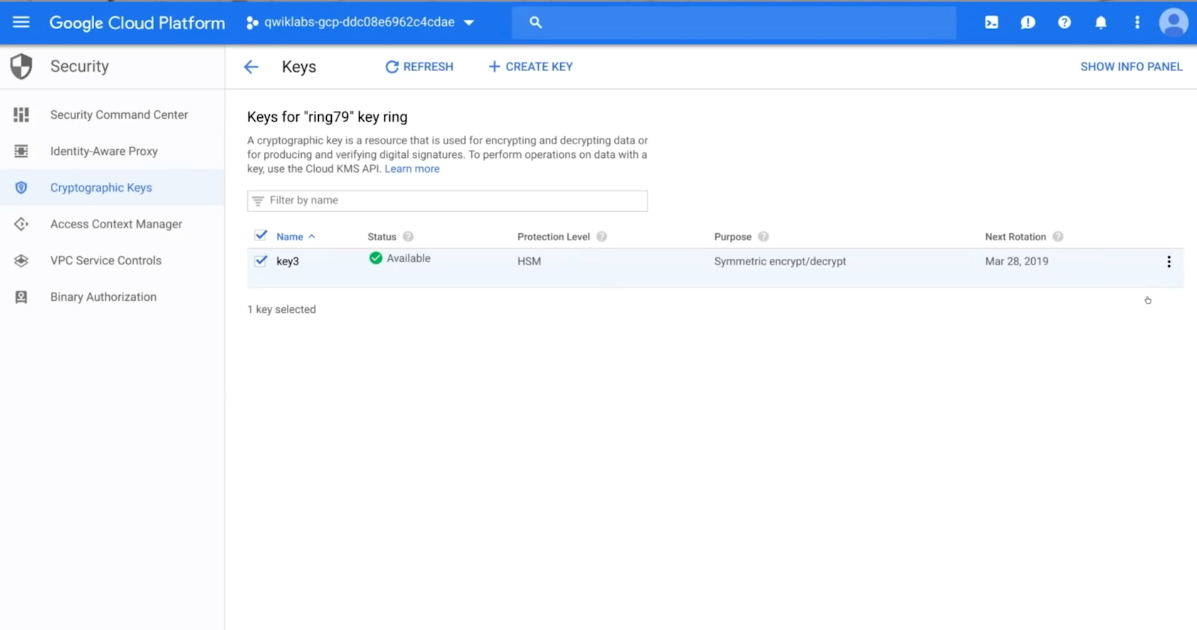Click the Access Context Manager icon
Screen dimensions: 1197x630
click(x=21, y=224)
